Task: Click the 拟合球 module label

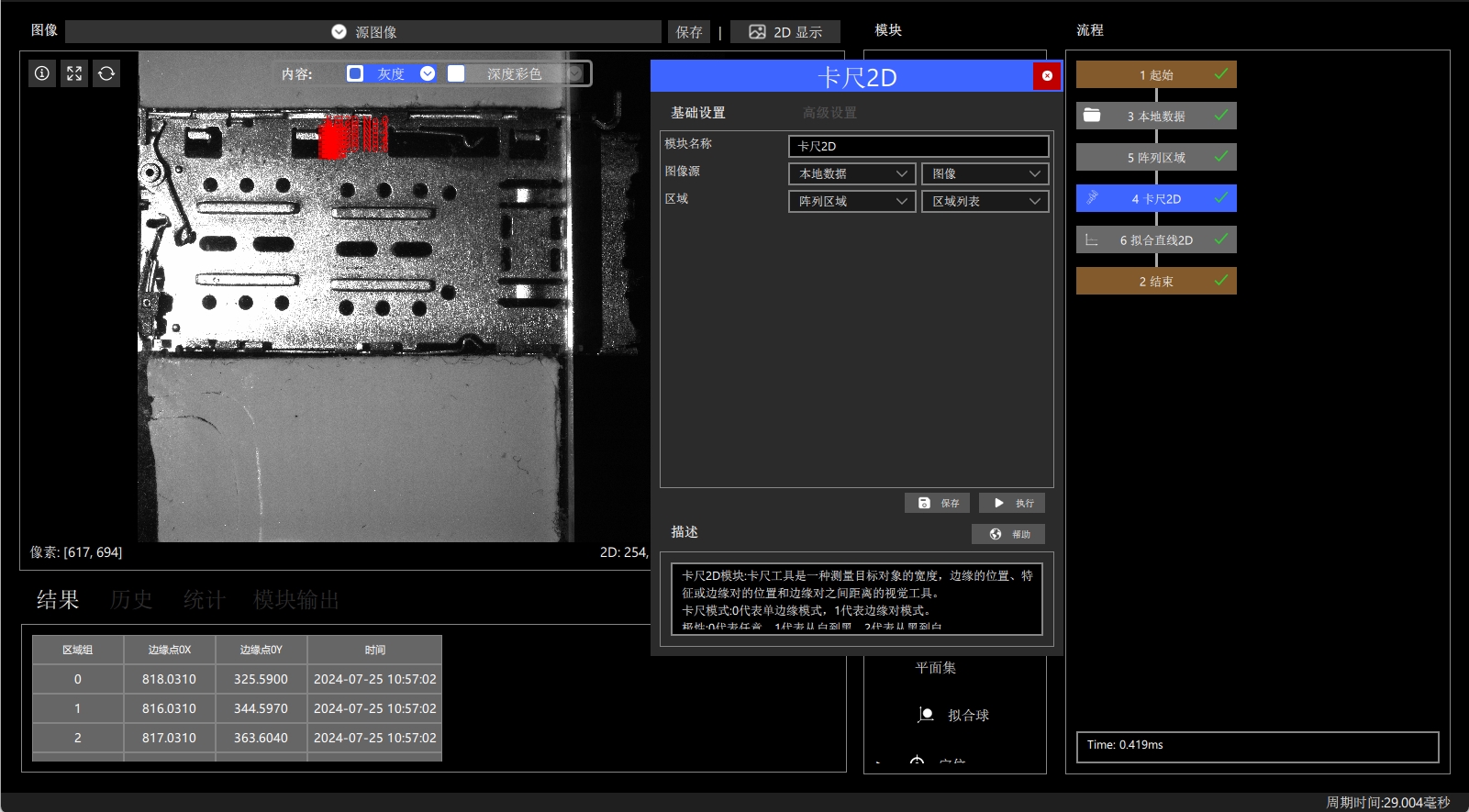Action: click(x=968, y=715)
